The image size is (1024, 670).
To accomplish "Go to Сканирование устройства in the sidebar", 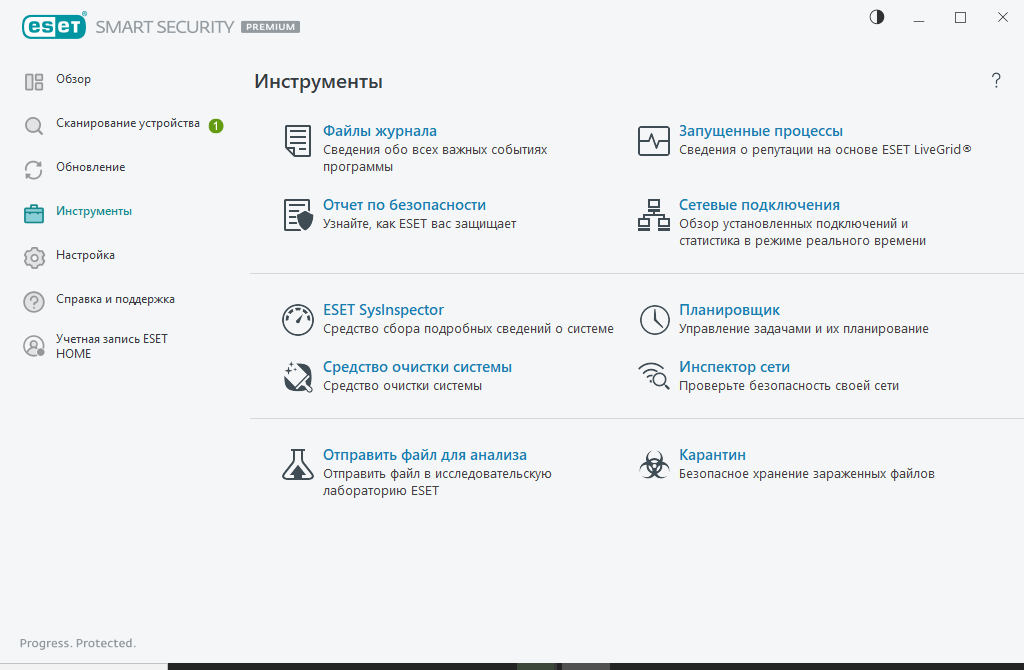I will [x=128, y=123].
